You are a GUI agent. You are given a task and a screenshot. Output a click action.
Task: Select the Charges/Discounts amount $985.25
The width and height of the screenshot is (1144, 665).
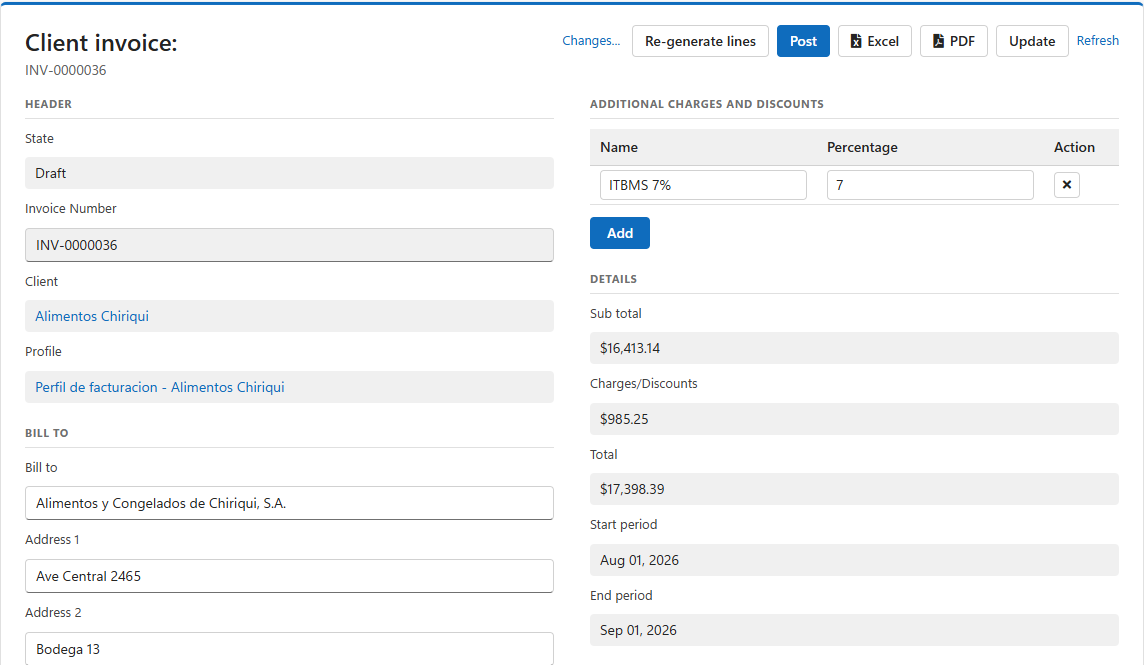[x=854, y=419]
